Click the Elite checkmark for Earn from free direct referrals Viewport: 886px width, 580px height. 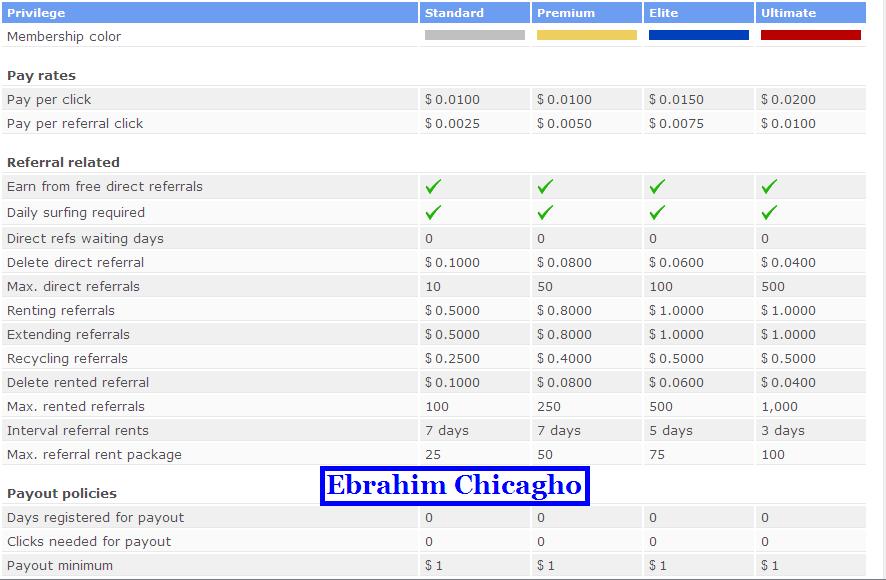click(x=657, y=187)
